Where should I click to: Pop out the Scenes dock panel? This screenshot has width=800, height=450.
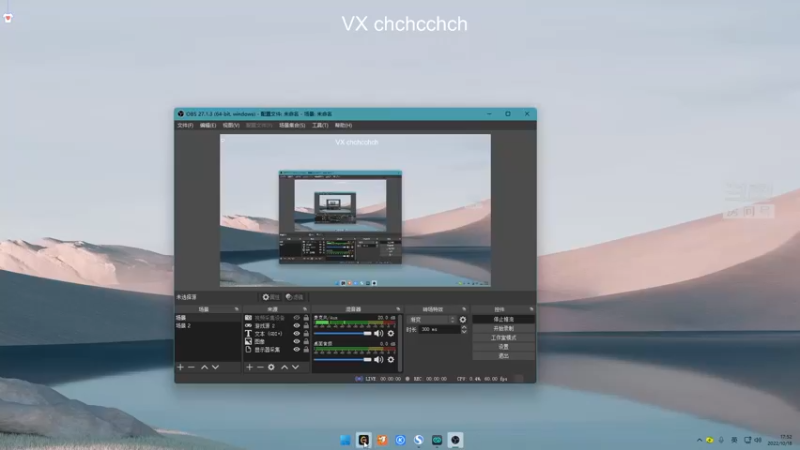pyautogui.click(x=236, y=309)
